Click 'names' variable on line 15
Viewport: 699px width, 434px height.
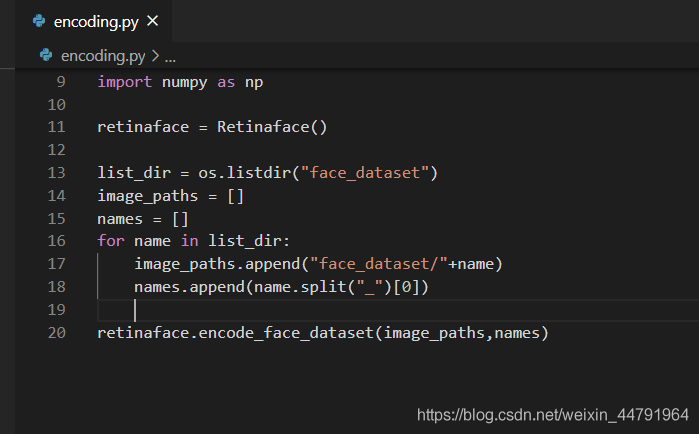click(120, 219)
